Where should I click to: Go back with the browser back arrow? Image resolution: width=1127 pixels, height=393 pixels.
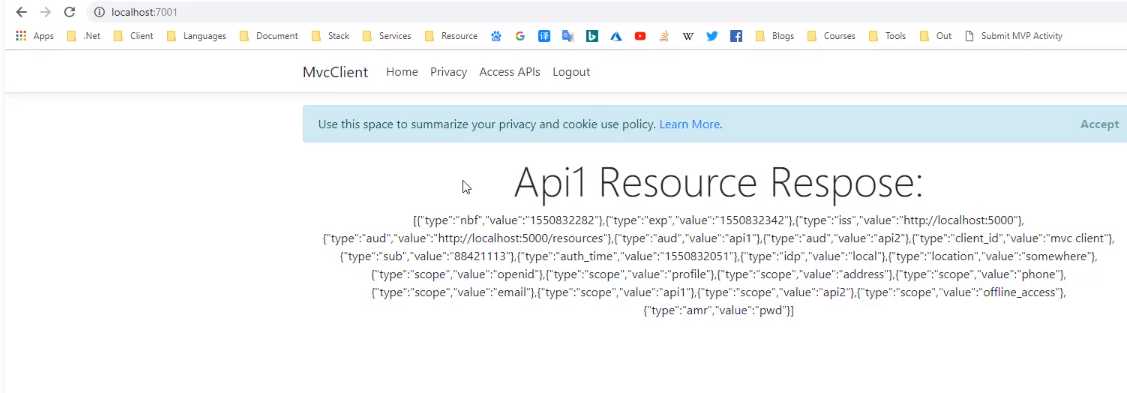21,12
